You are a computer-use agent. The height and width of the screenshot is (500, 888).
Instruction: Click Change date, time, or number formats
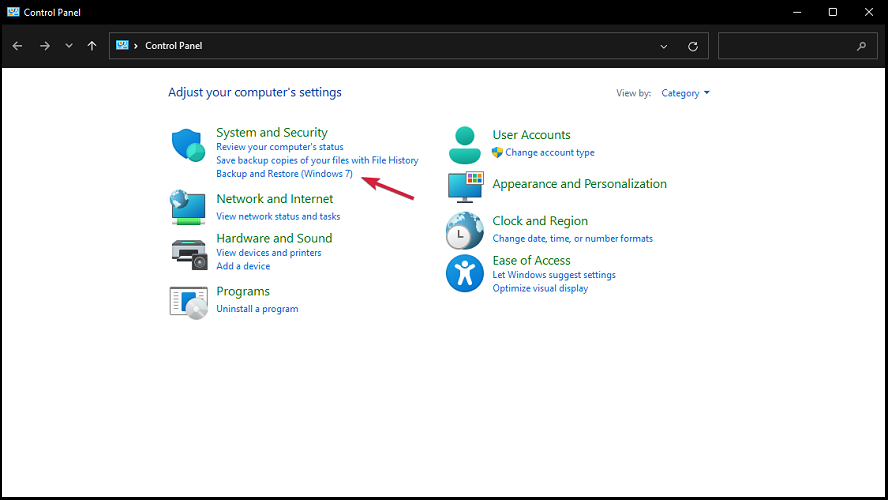573,238
